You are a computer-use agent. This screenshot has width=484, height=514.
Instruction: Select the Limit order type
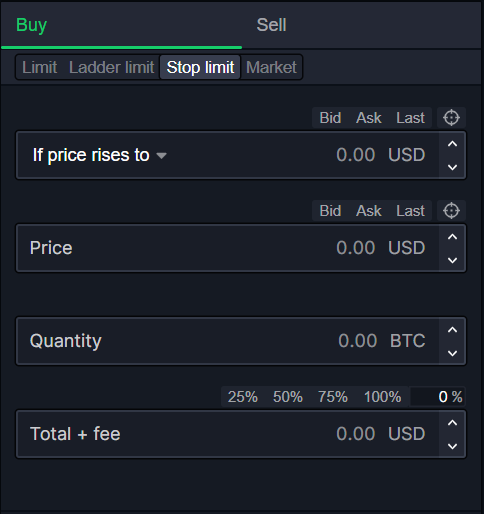coord(39,67)
